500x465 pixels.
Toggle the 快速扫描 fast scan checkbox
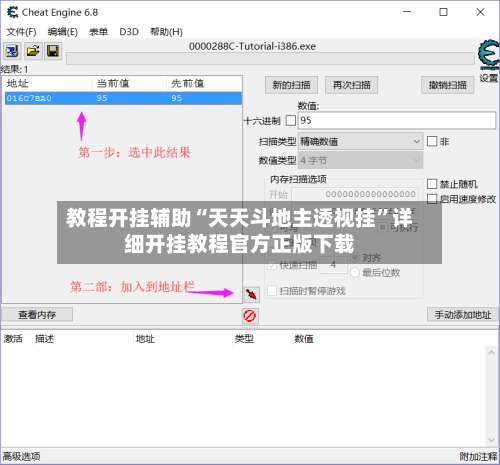click(x=272, y=265)
